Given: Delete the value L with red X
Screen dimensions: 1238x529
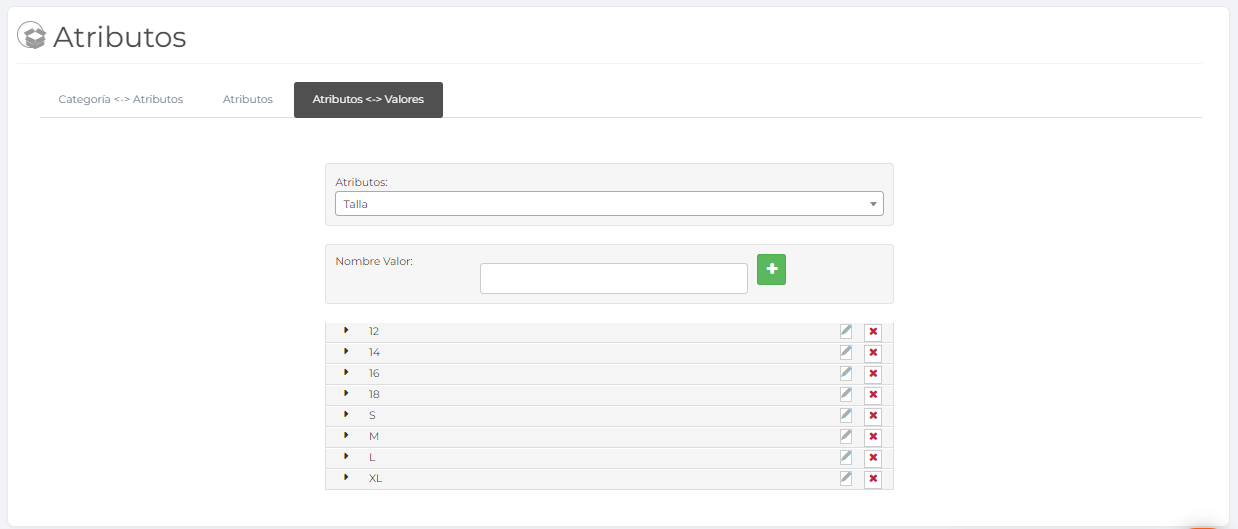Looking at the screenshot, I should point(873,458).
